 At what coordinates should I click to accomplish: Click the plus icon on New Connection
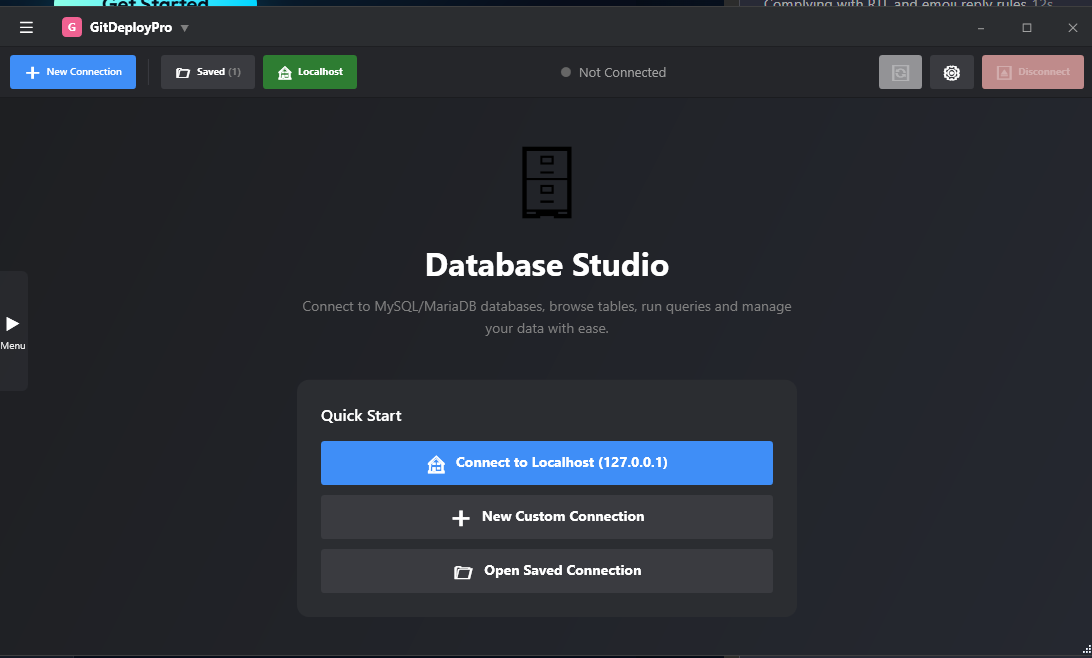tap(30, 72)
